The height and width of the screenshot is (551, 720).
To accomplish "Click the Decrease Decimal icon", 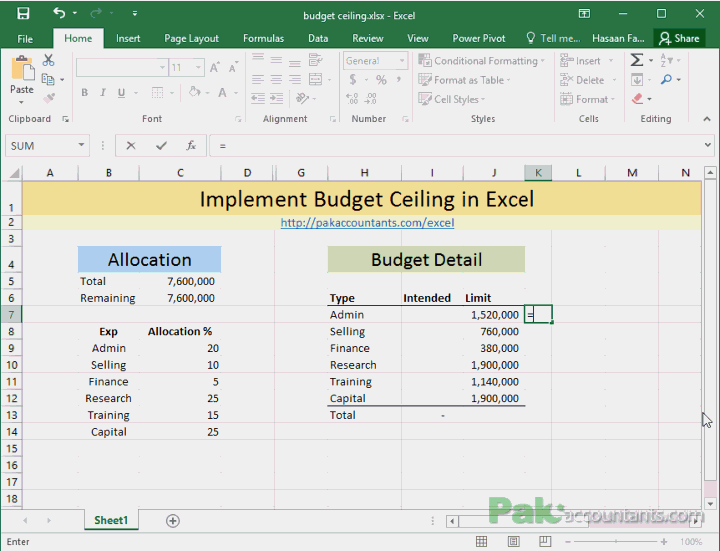I will point(371,98).
